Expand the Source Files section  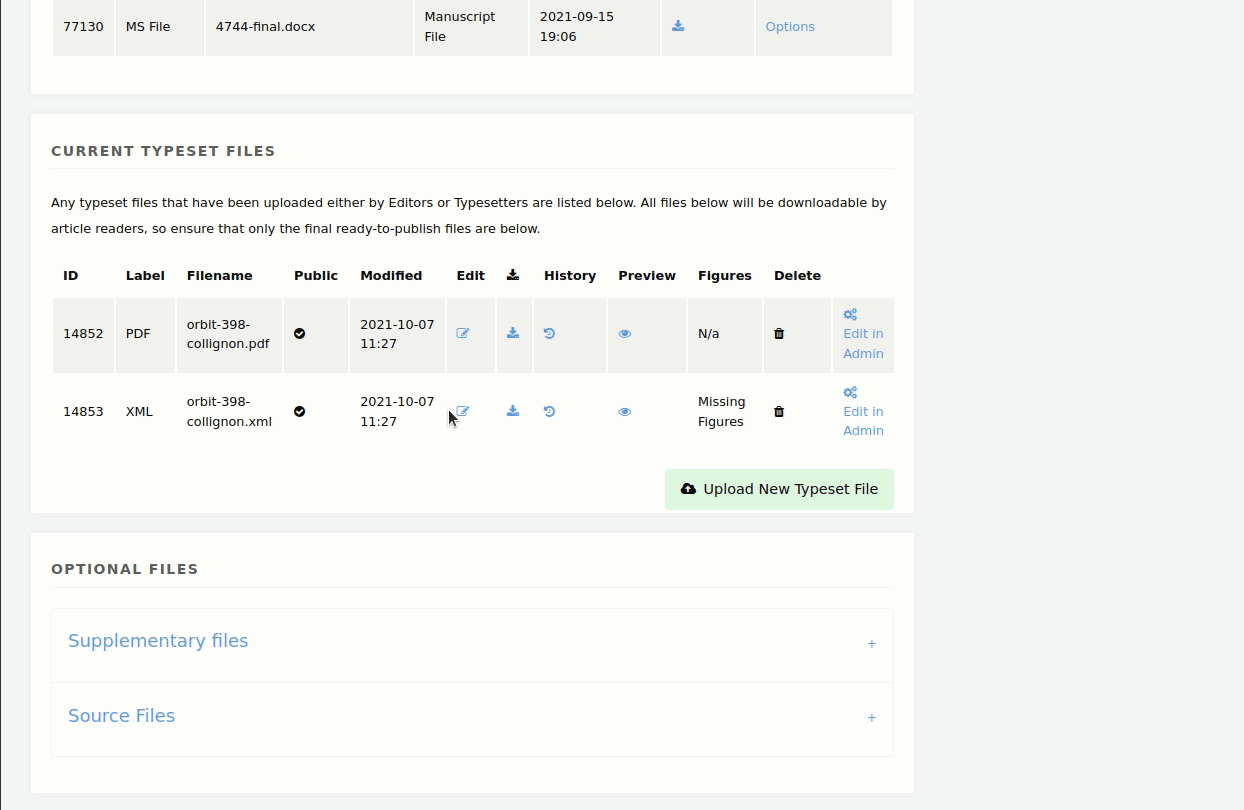tap(121, 716)
